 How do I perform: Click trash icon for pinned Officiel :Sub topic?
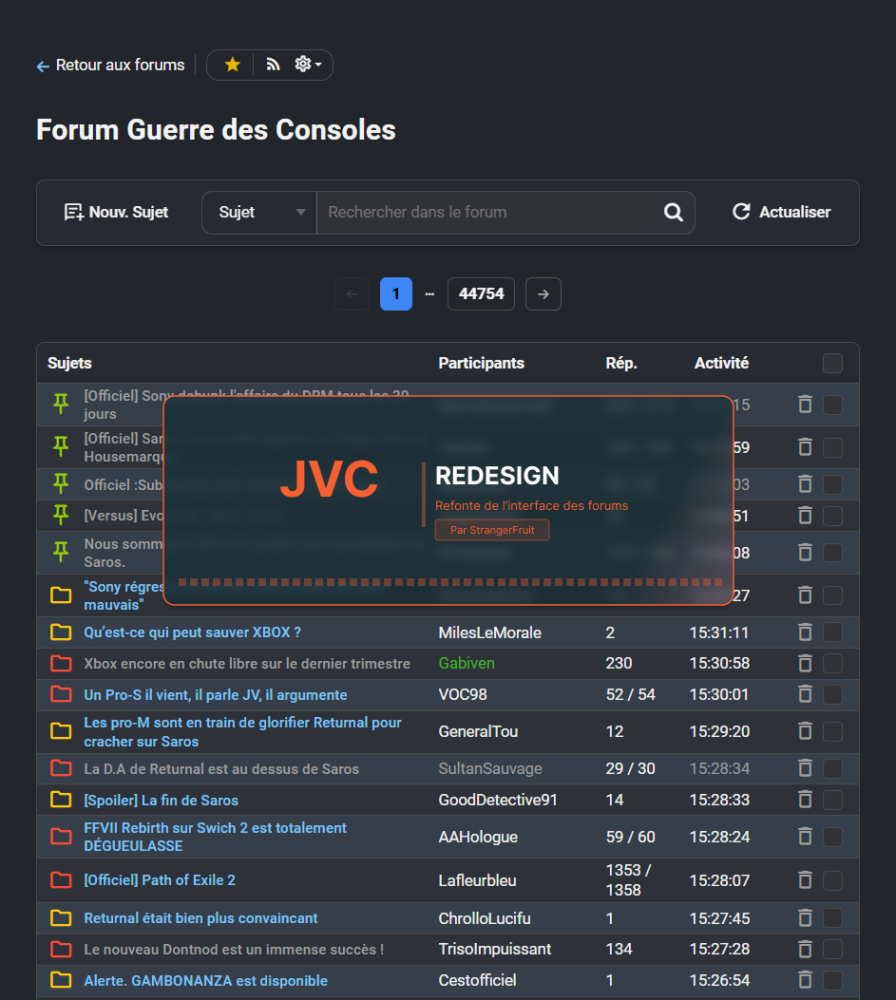point(805,485)
